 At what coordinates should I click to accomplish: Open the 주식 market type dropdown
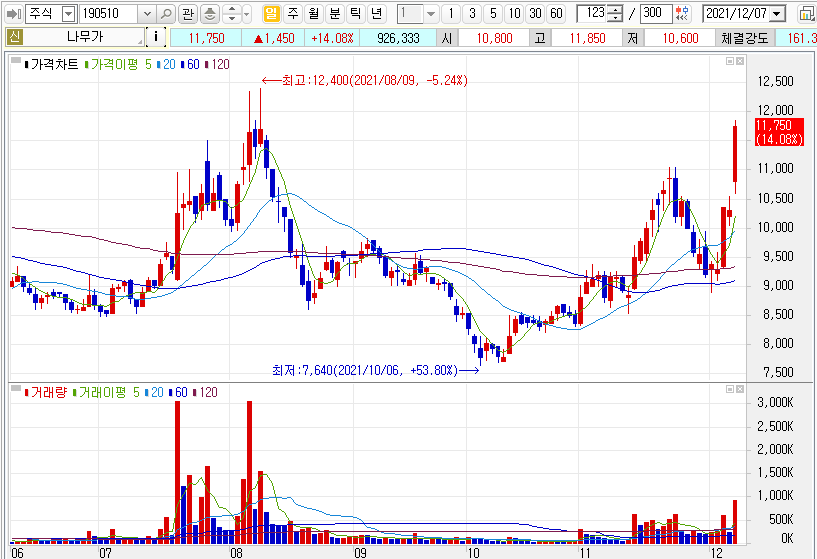(x=68, y=14)
